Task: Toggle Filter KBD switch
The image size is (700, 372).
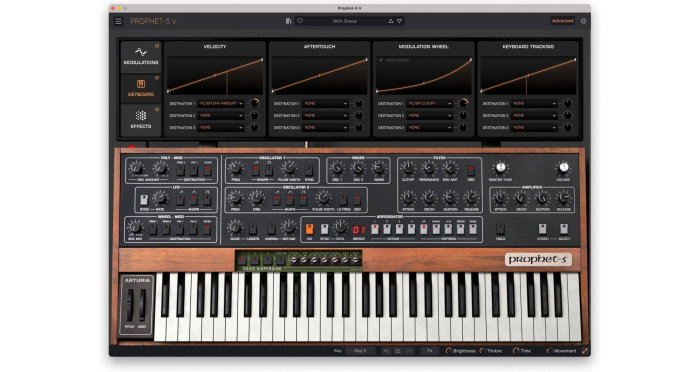Action: pyautogui.click(x=471, y=171)
